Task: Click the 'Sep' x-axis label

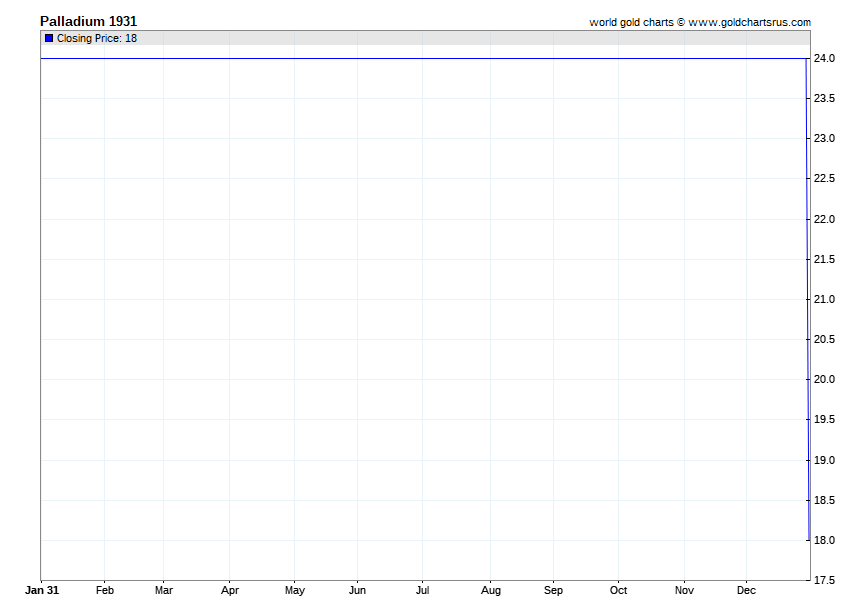Action: pos(553,591)
